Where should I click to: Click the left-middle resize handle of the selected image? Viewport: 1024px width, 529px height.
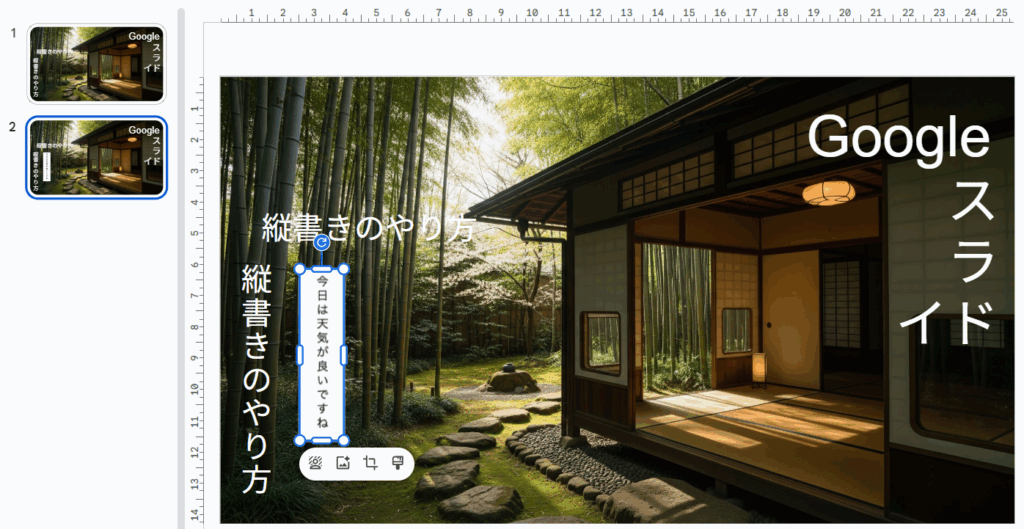click(x=300, y=355)
